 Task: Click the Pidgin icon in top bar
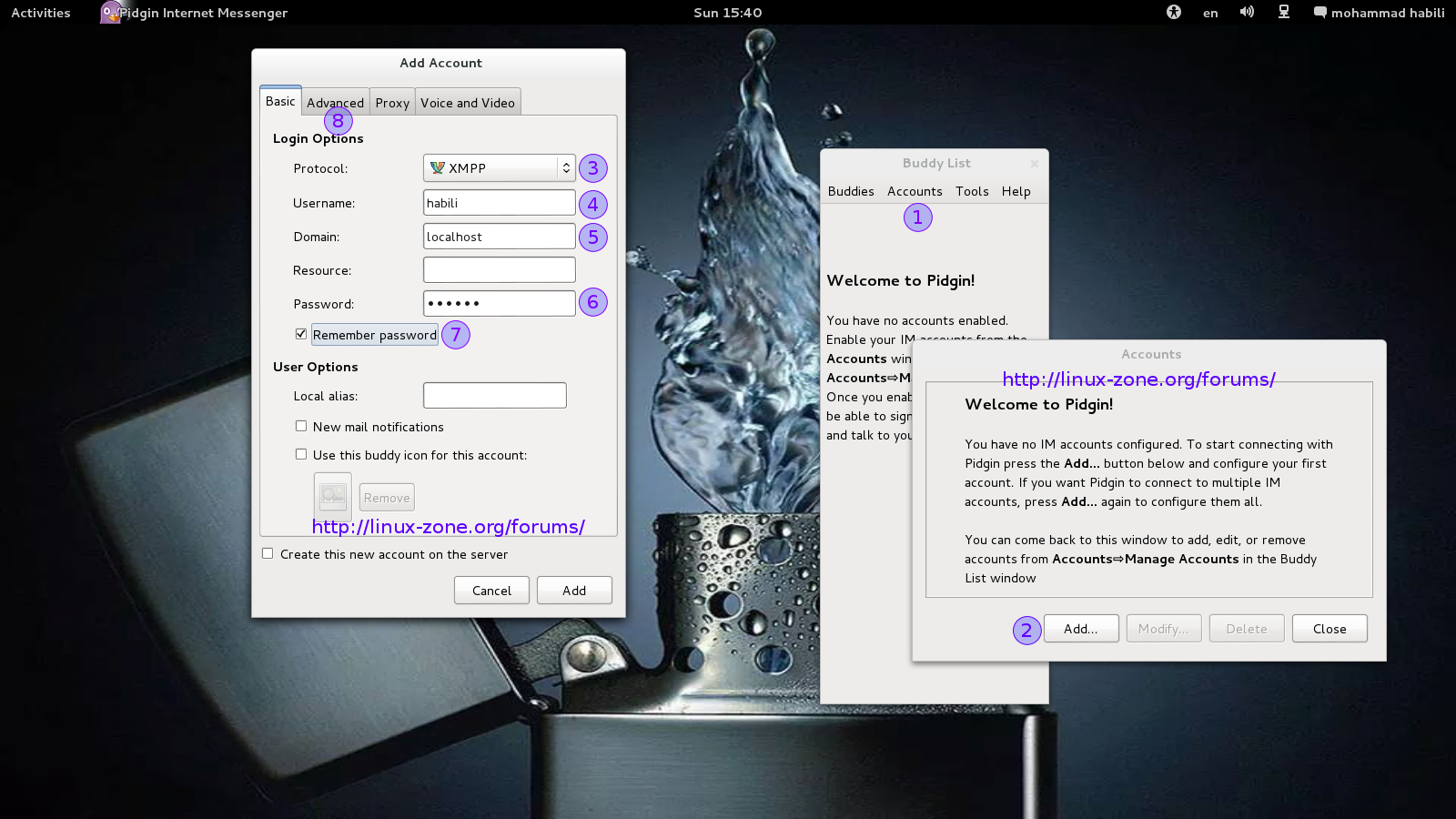[110, 13]
